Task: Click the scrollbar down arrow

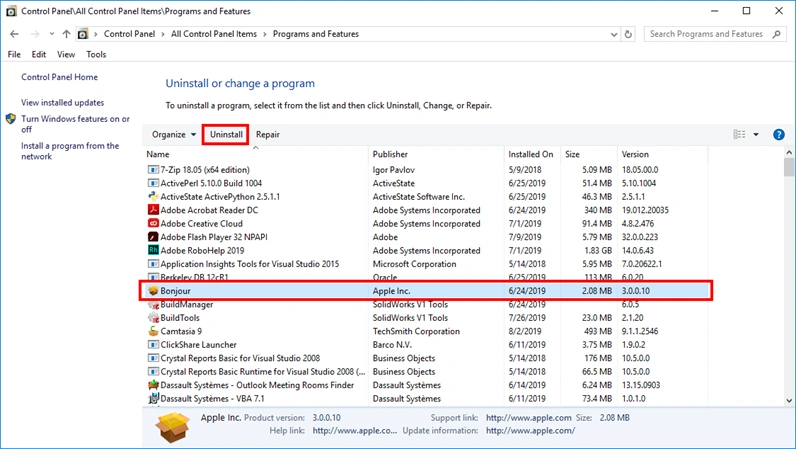Action: point(789,401)
